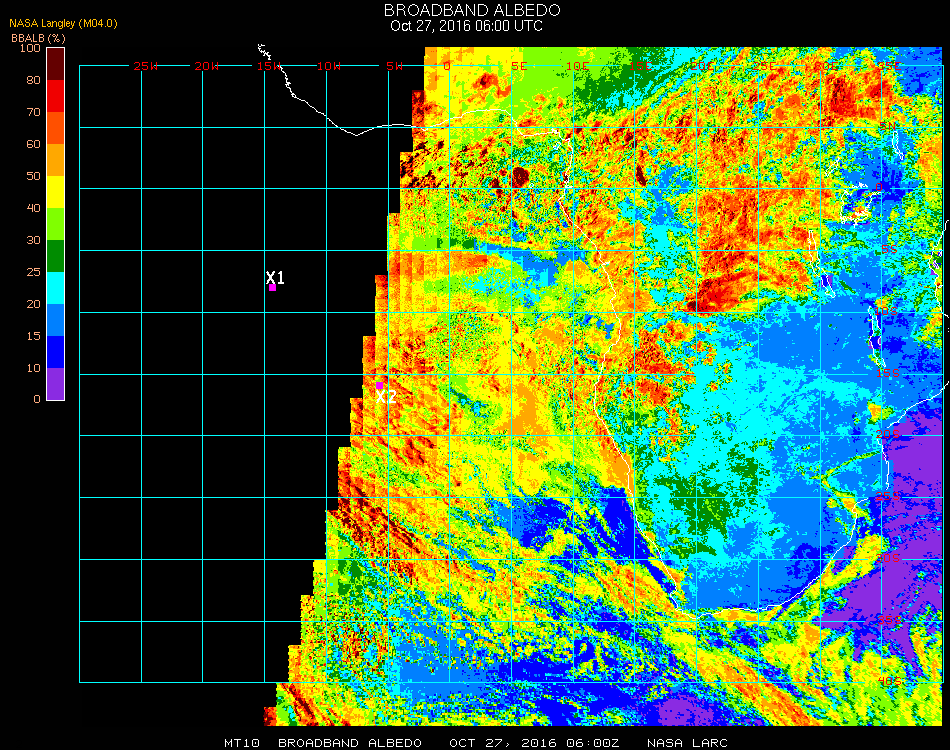Image resolution: width=950 pixels, height=750 pixels.
Task: Click the MT10 label in bottom caption
Action: (242, 742)
